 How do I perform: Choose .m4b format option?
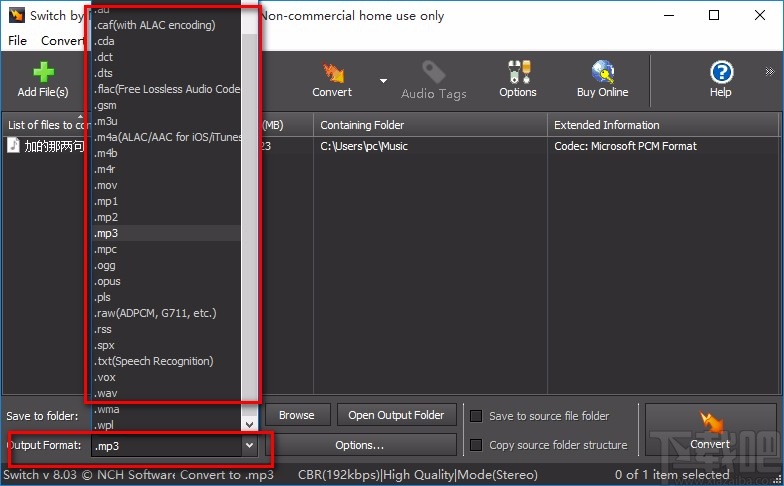[166, 153]
